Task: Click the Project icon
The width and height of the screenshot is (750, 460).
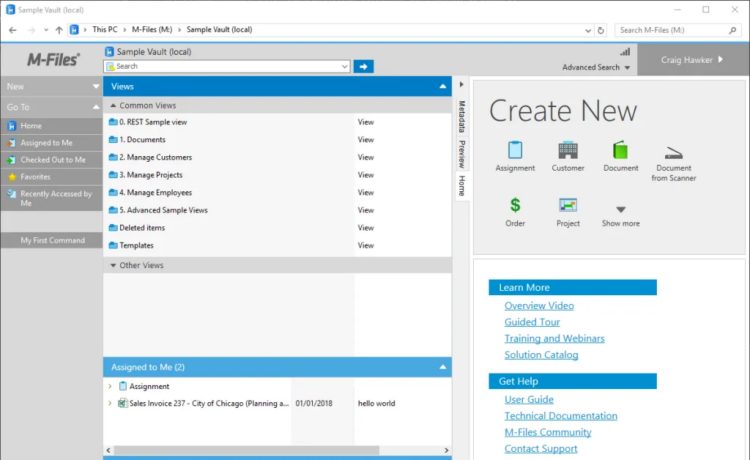Action: (x=568, y=206)
